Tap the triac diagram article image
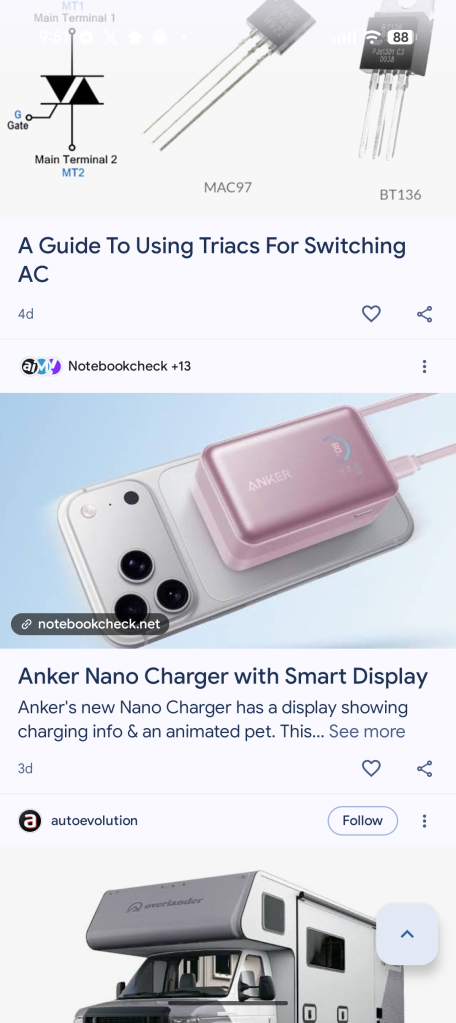This screenshot has height=1023, width=456. (228, 109)
